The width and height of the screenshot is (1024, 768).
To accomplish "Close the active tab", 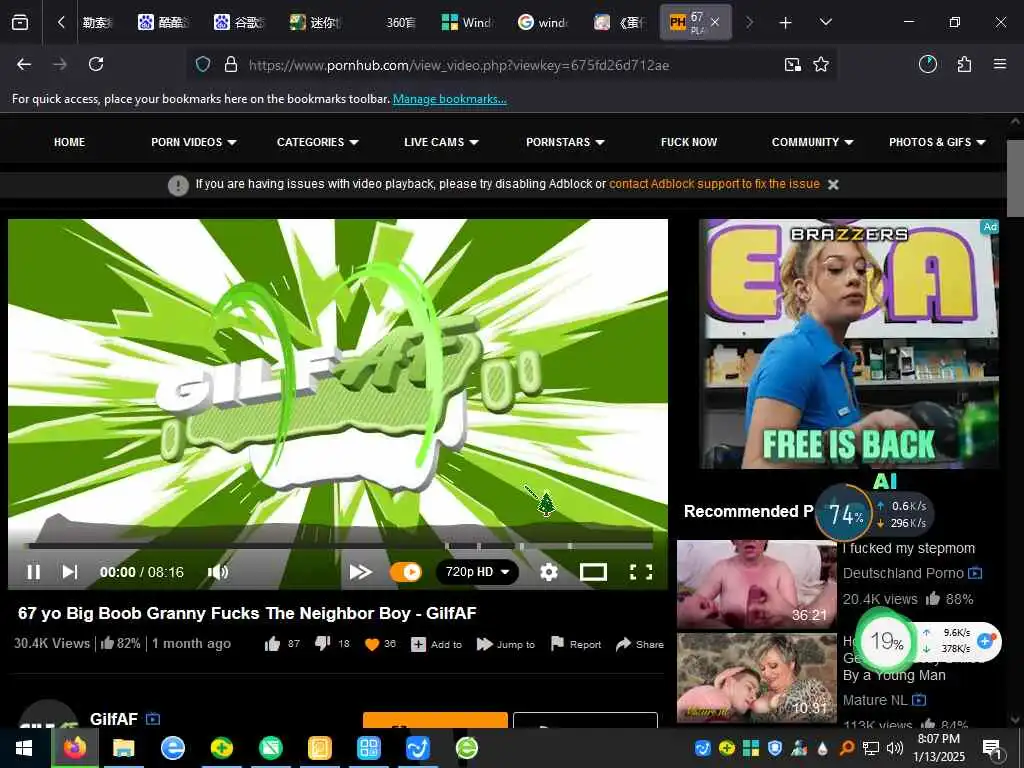I will pos(715,22).
